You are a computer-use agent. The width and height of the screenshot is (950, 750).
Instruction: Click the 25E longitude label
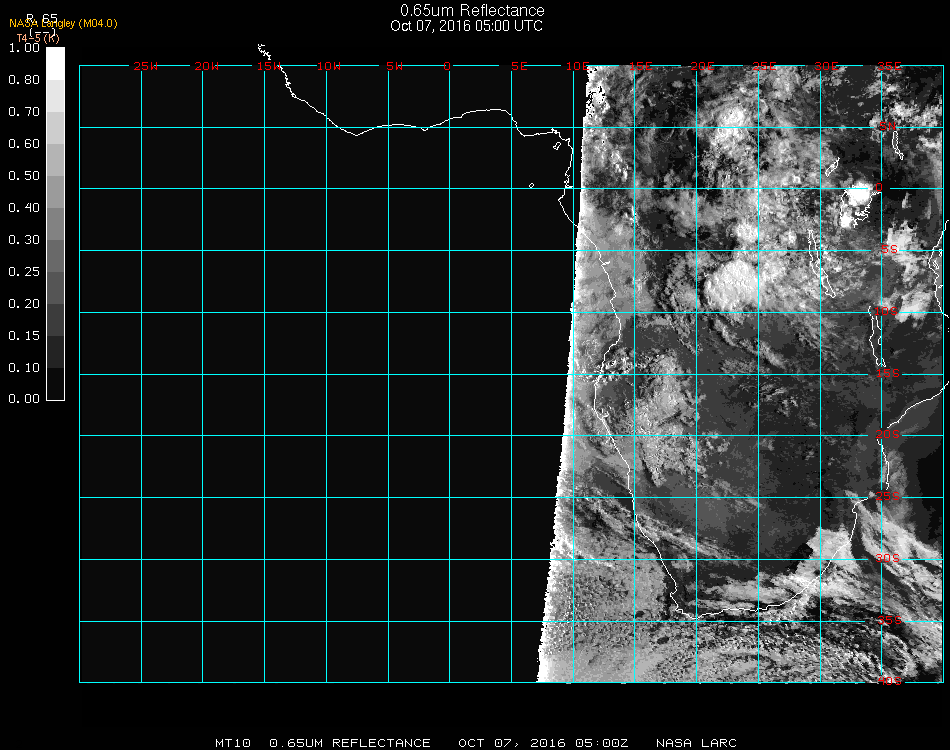tap(764, 66)
